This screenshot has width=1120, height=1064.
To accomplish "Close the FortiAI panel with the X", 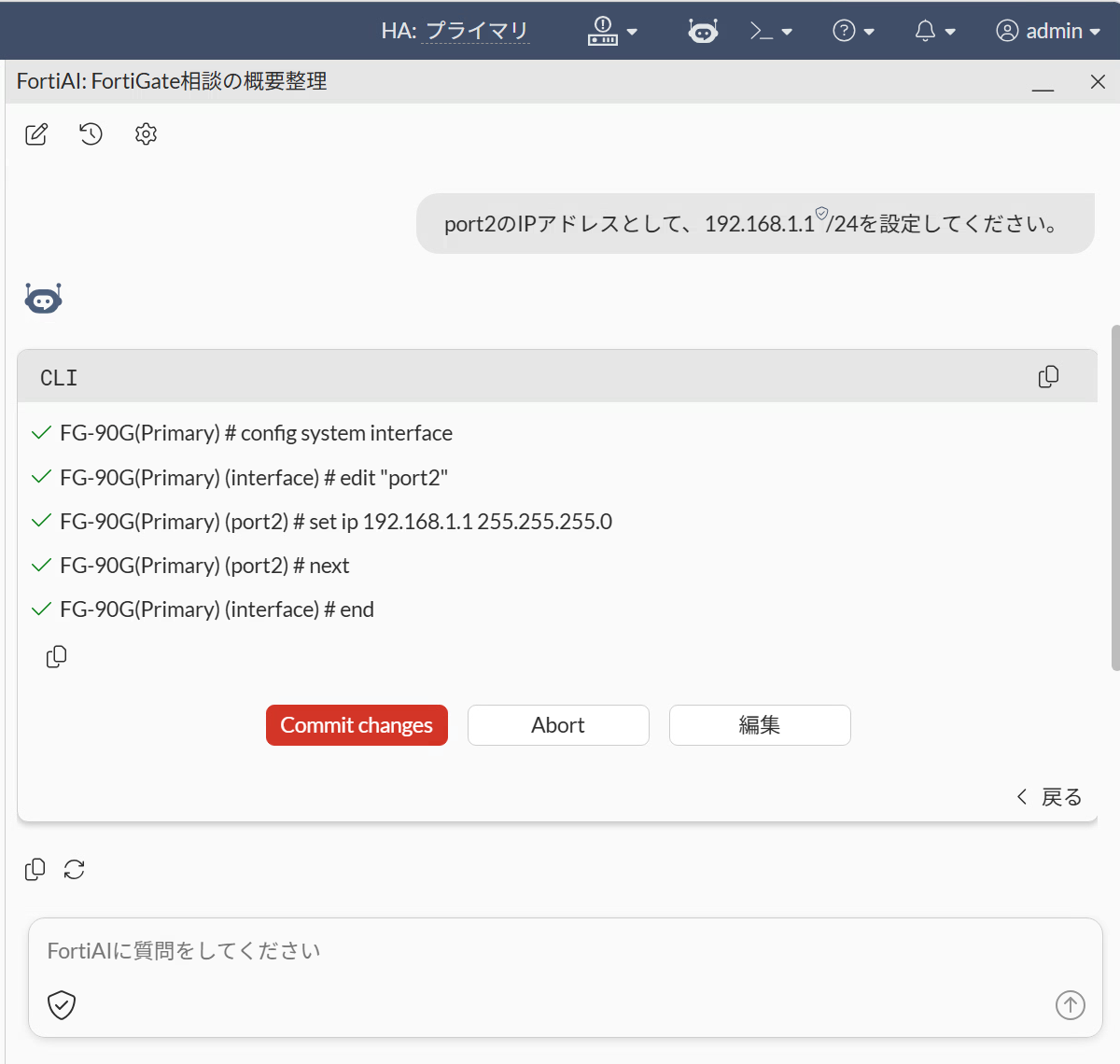I will (x=1098, y=82).
